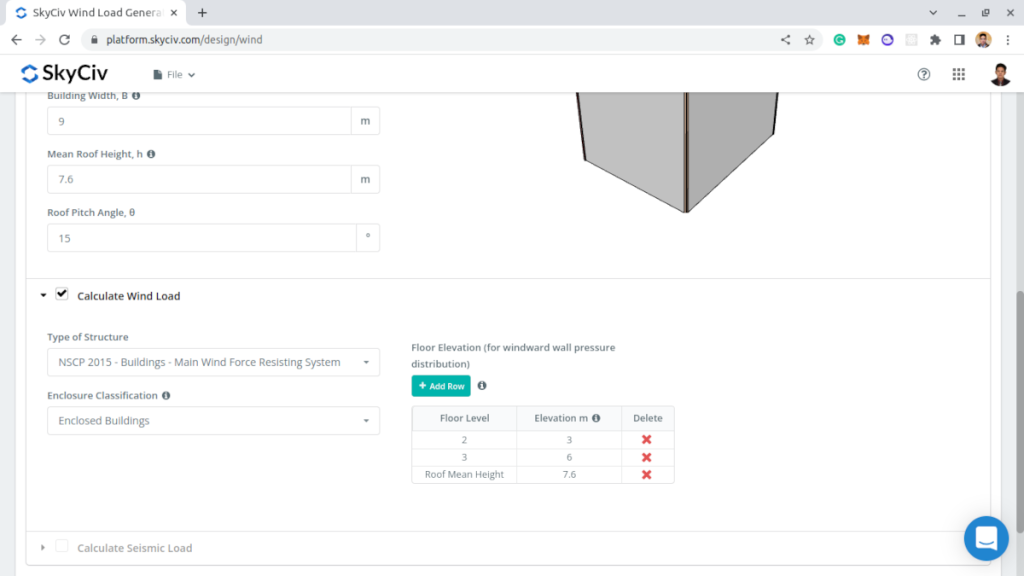This screenshot has width=1024, height=576.
Task: Enable the Calculate Seismic Load checkbox
Action: 62,546
